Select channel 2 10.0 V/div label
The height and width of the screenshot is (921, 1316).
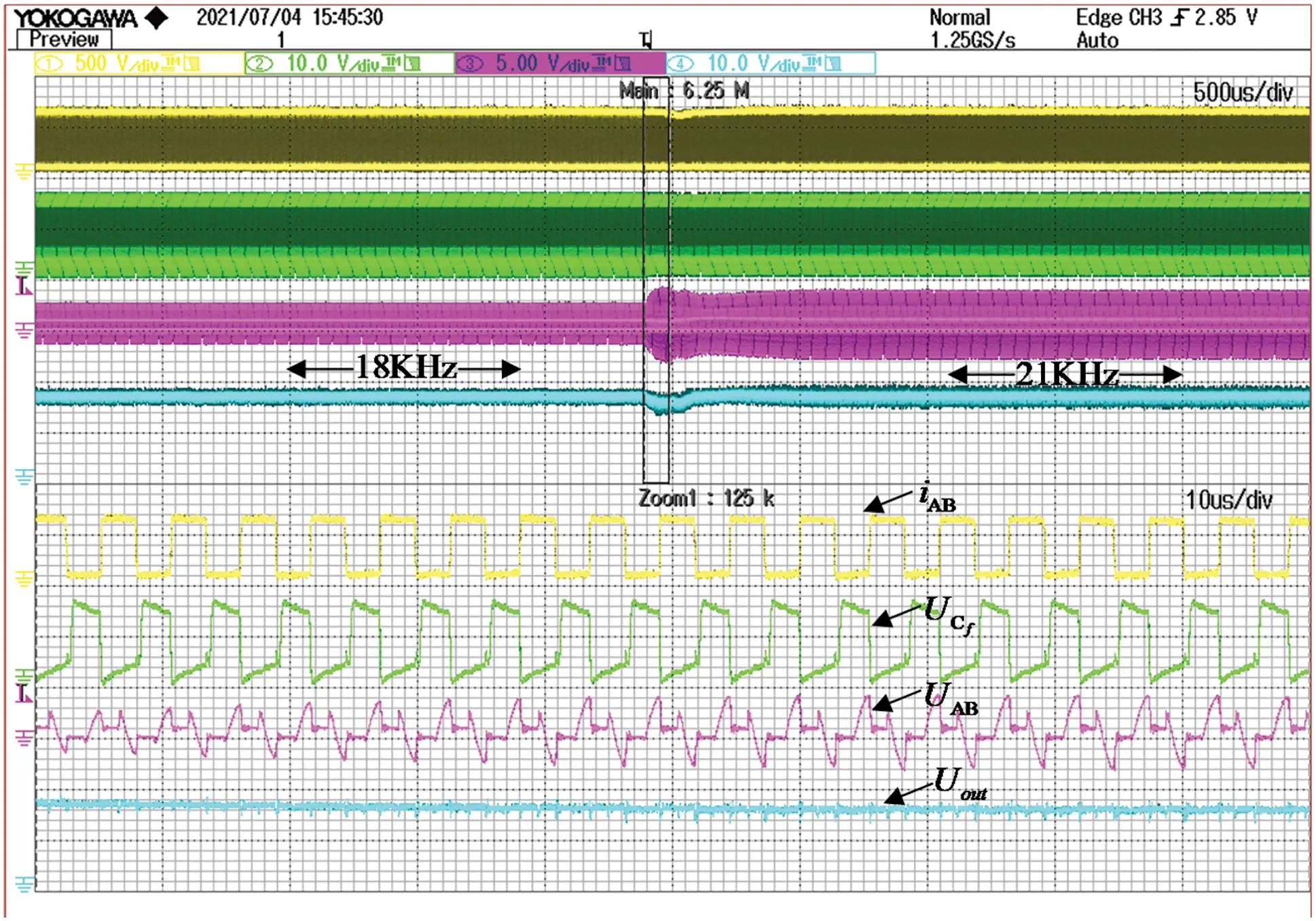coord(349,64)
